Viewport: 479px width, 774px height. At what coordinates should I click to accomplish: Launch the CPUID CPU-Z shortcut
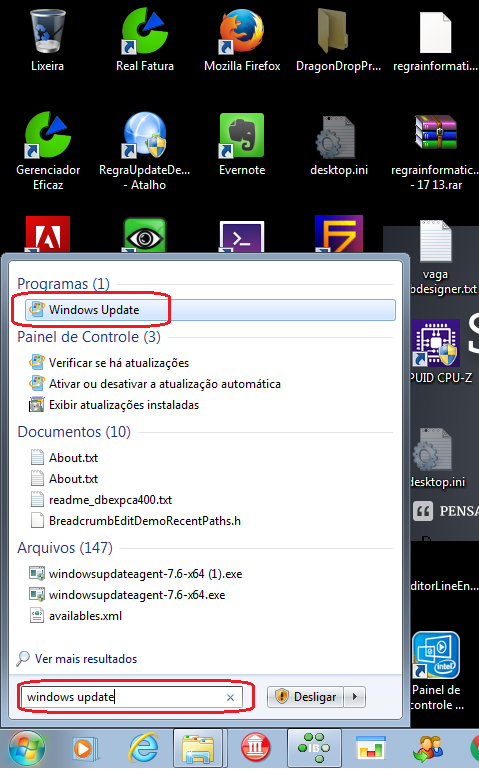click(441, 351)
